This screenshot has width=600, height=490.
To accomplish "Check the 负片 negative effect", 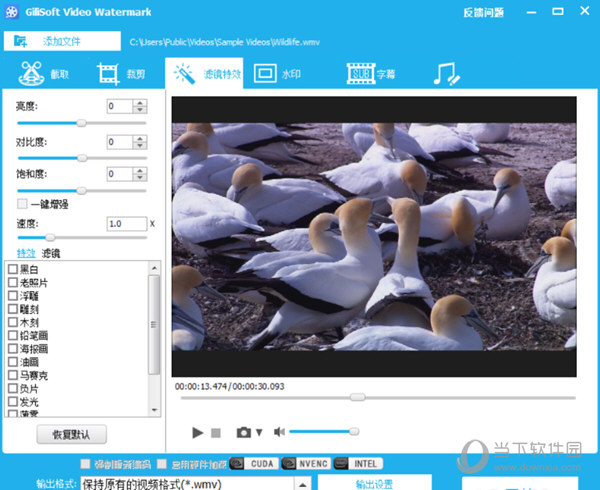I will click(x=13, y=388).
